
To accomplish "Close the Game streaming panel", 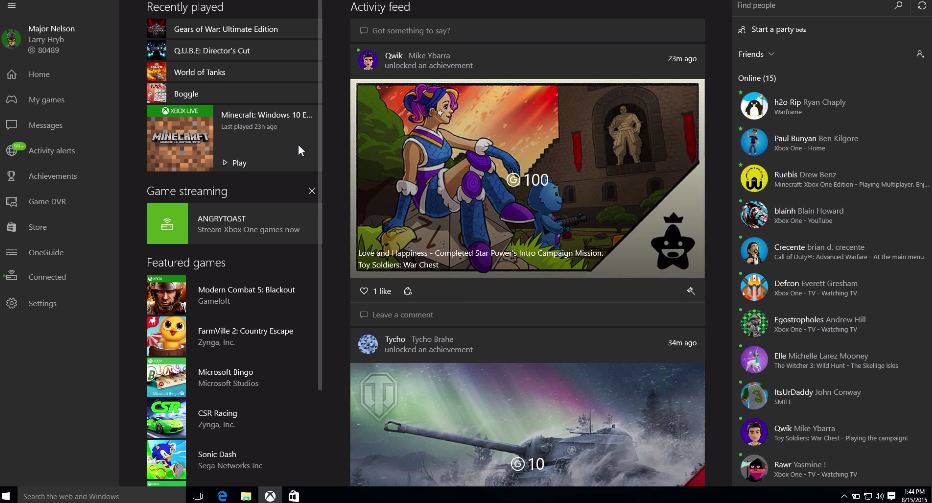I will [x=312, y=191].
